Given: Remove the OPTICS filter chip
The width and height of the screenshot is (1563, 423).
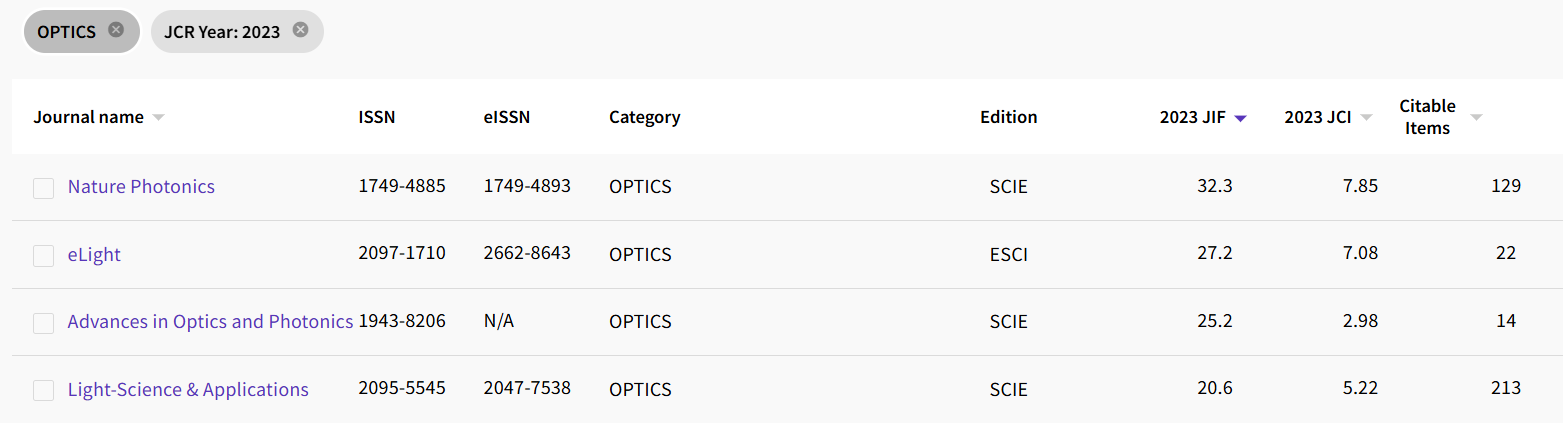Looking at the screenshot, I should pyautogui.click(x=116, y=30).
